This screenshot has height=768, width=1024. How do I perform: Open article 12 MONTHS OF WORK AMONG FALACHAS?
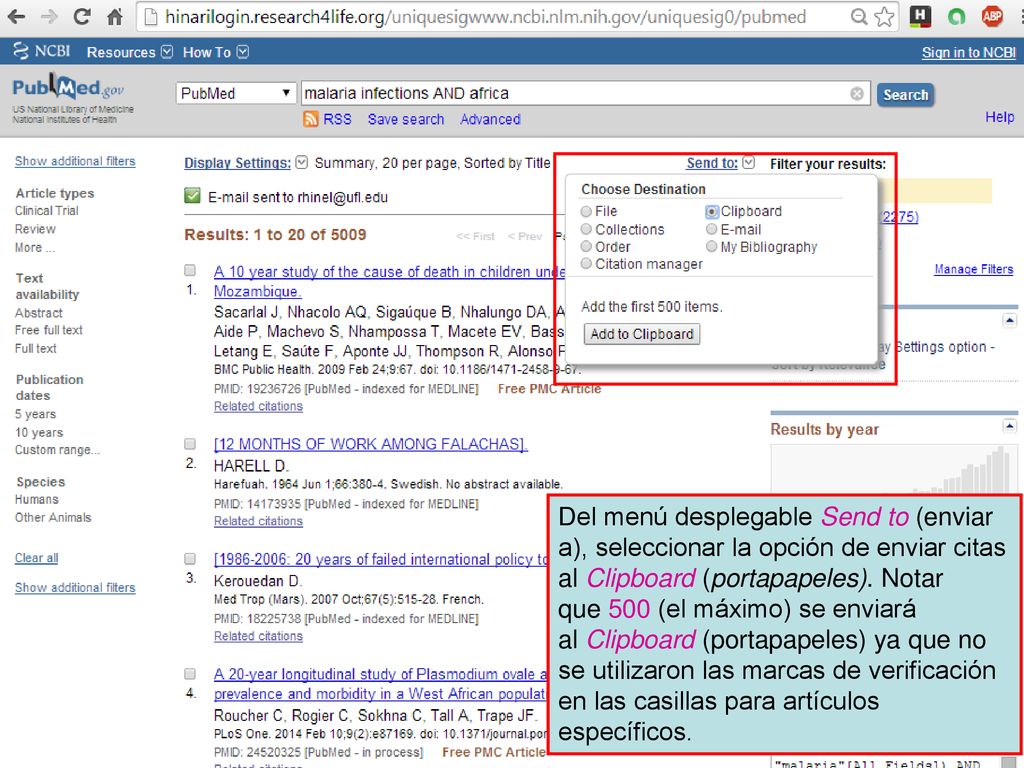pos(370,444)
